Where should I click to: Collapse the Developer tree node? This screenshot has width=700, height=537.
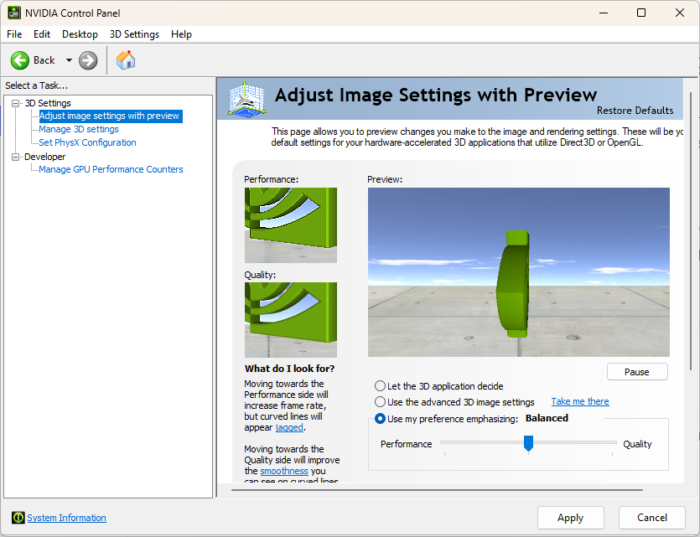[15, 157]
